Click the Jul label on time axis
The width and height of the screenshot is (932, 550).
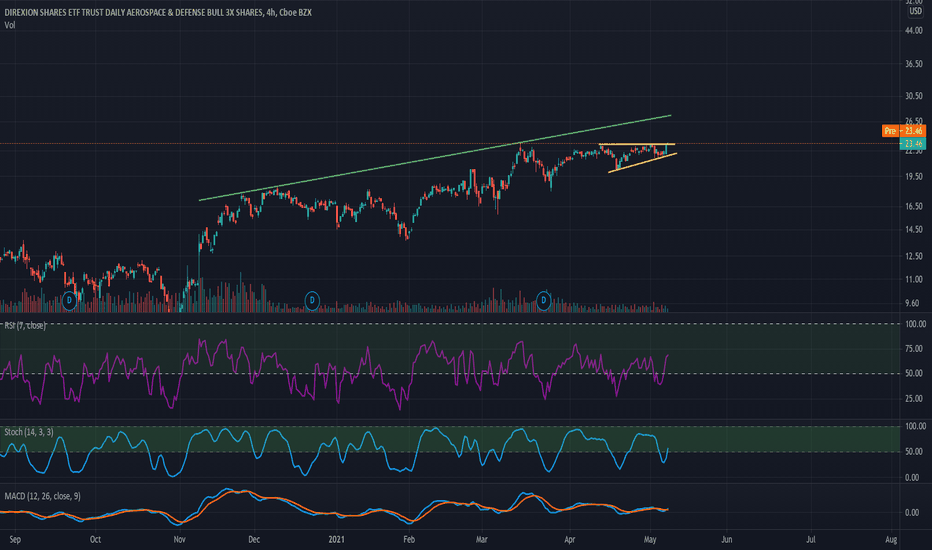coord(811,540)
